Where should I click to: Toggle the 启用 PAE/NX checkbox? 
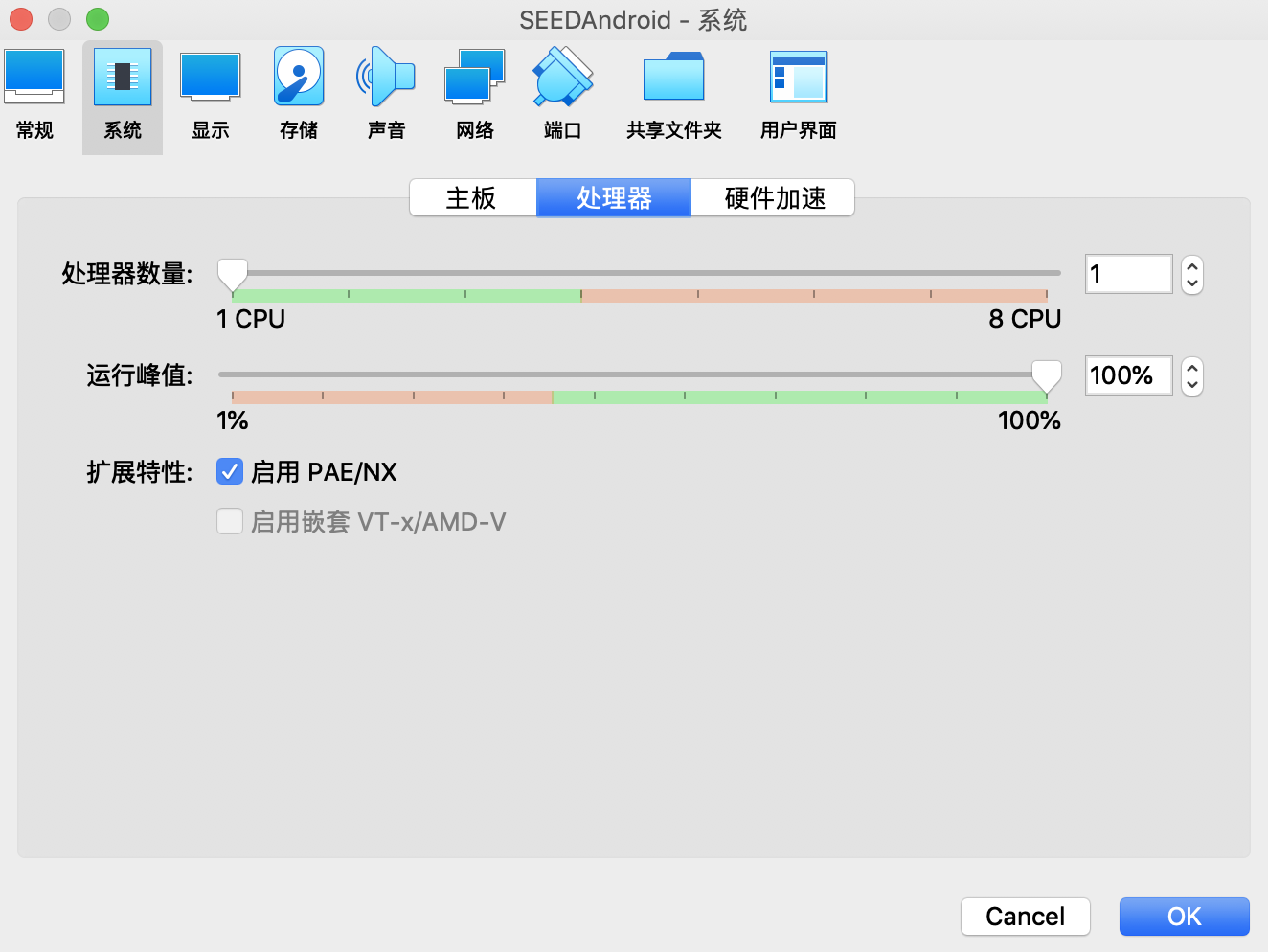pos(230,471)
